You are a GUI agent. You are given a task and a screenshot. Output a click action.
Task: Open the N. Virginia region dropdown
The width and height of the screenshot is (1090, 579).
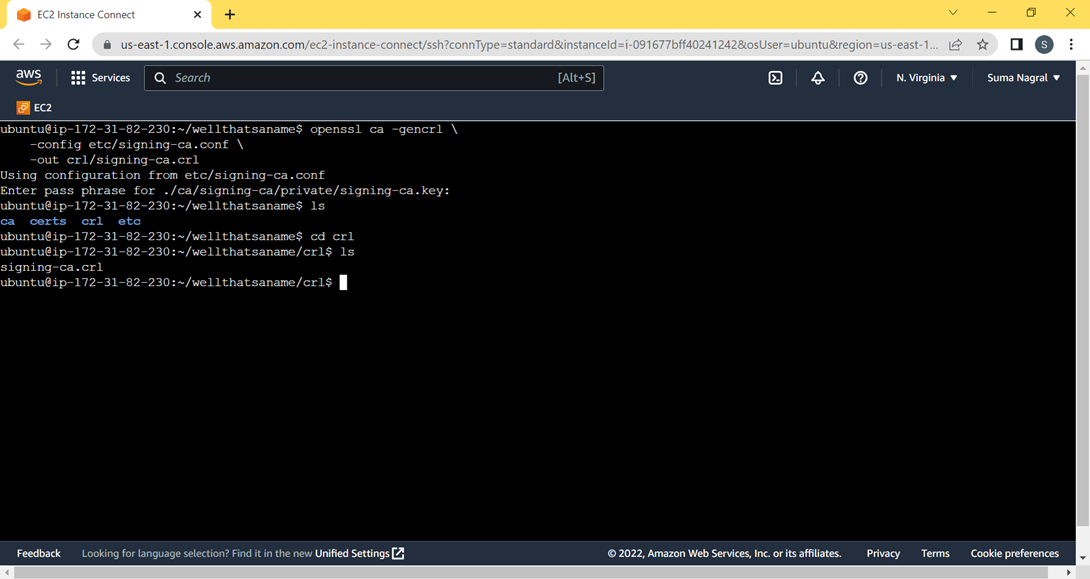click(x=925, y=77)
